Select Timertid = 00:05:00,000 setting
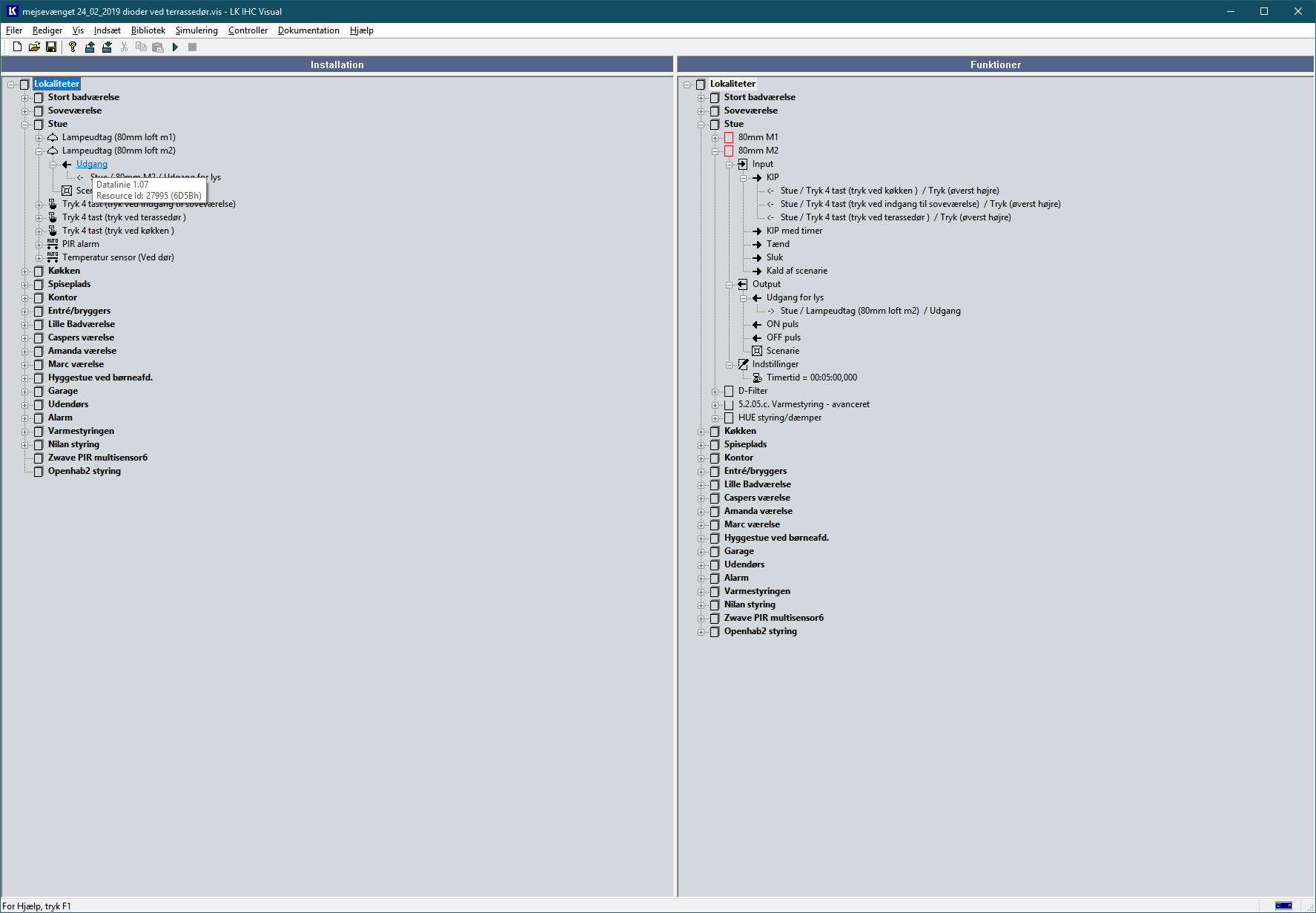Image resolution: width=1316 pixels, height=913 pixels. click(811, 378)
